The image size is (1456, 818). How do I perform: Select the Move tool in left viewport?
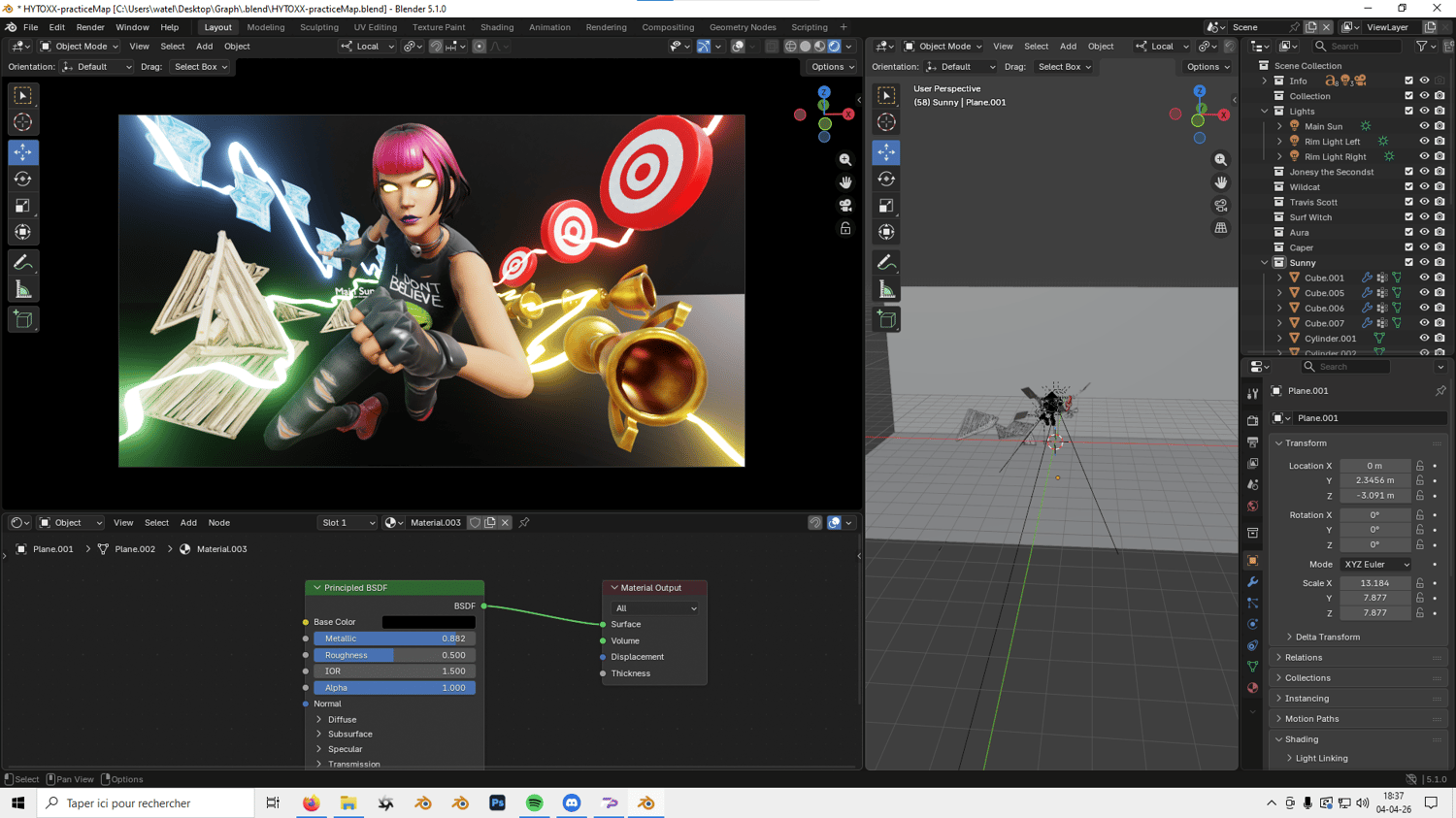(x=23, y=151)
